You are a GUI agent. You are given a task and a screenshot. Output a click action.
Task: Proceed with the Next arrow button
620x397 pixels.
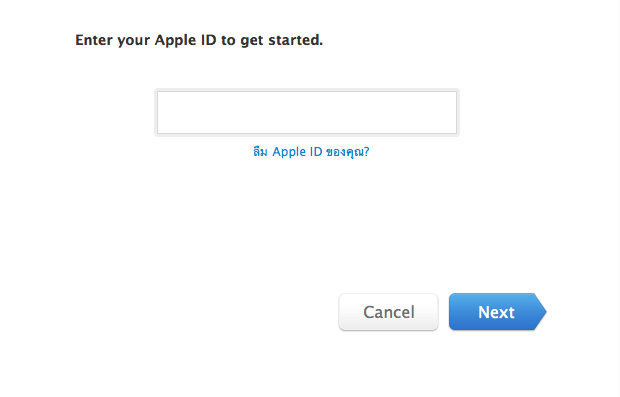(497, 312)
